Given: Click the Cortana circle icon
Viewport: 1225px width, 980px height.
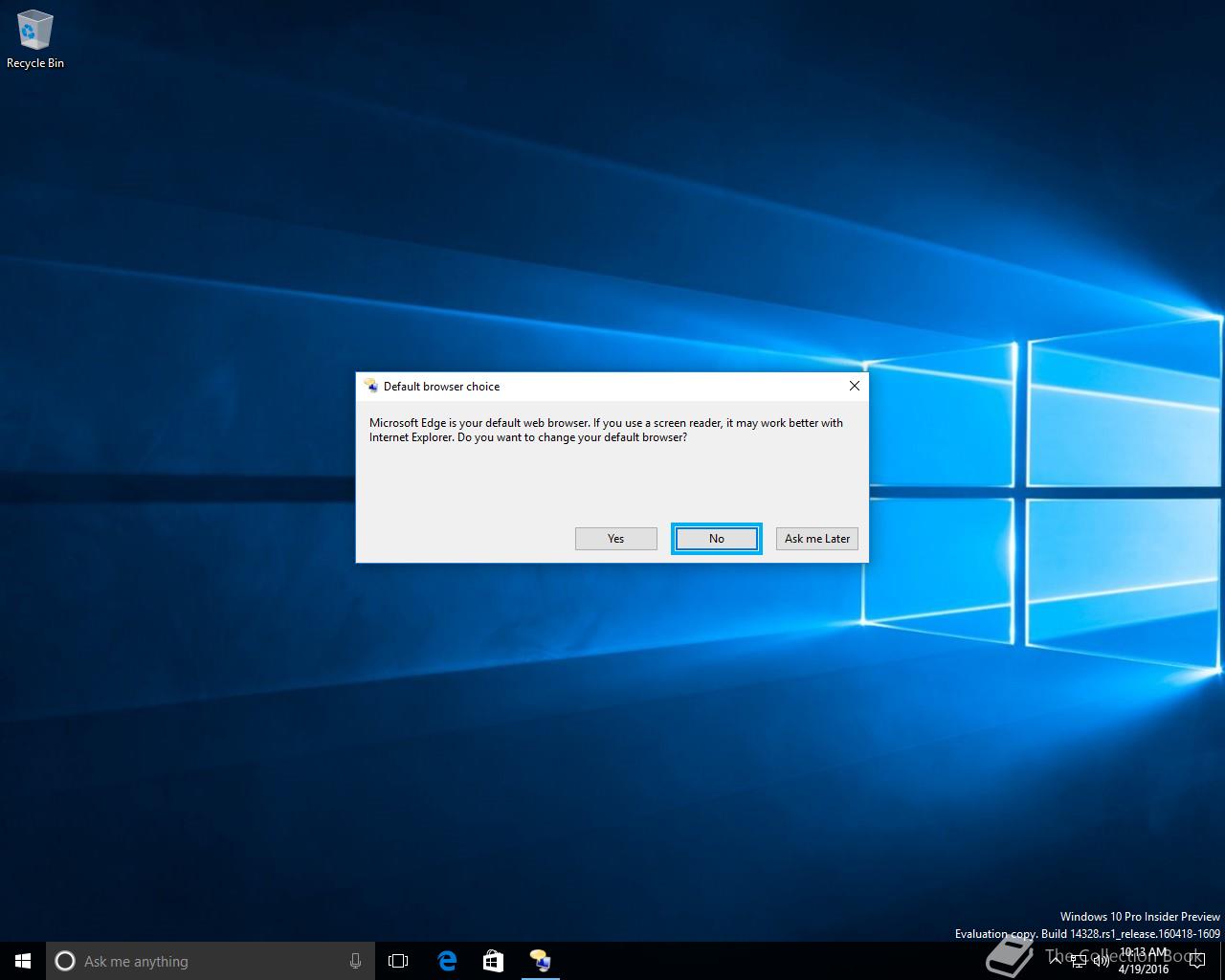Looking at the screenshot, I should point(65,961).
